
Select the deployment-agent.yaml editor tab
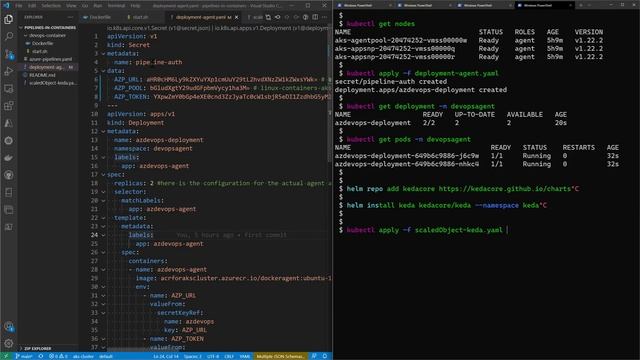202,17
